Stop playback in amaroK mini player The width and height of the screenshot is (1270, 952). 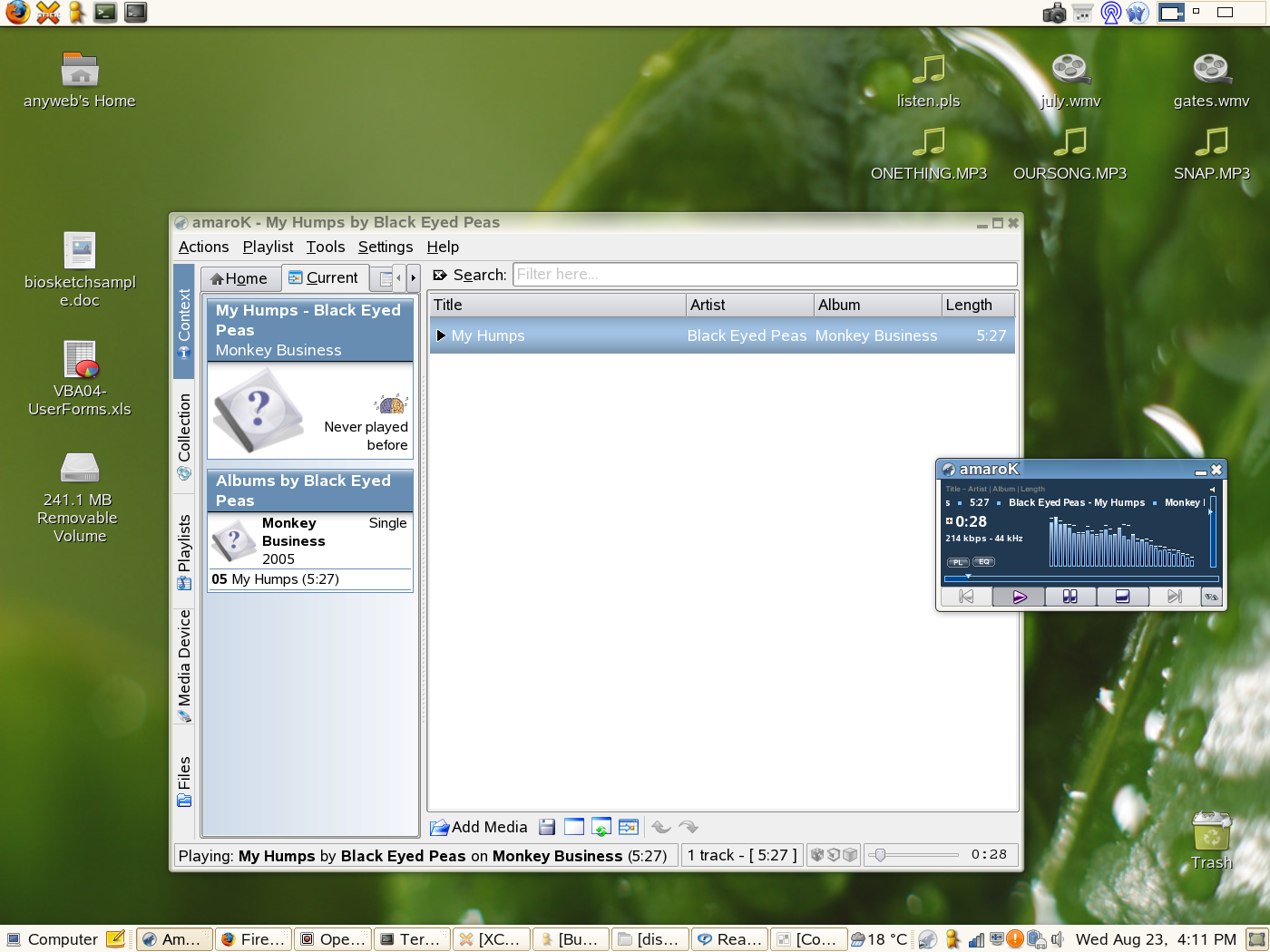1122,597
